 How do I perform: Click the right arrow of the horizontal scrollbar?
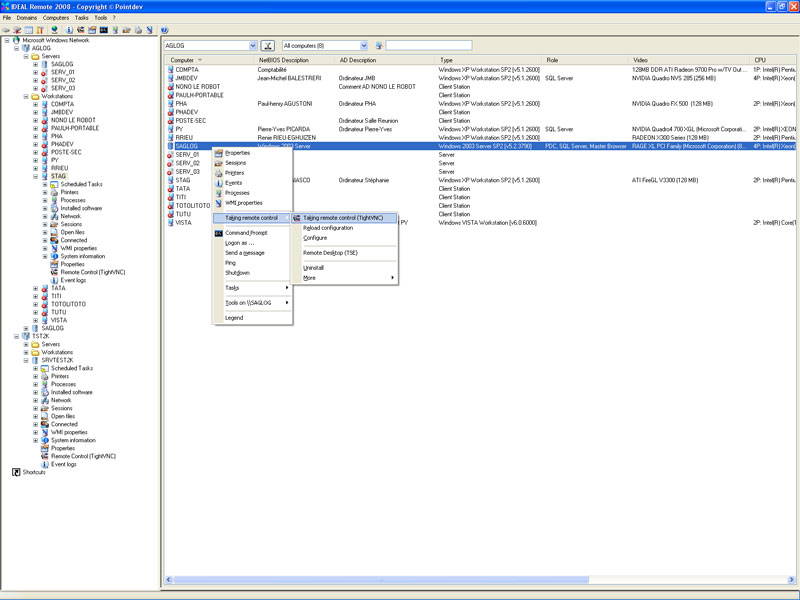pyautogui.click(x=791, y=580)
